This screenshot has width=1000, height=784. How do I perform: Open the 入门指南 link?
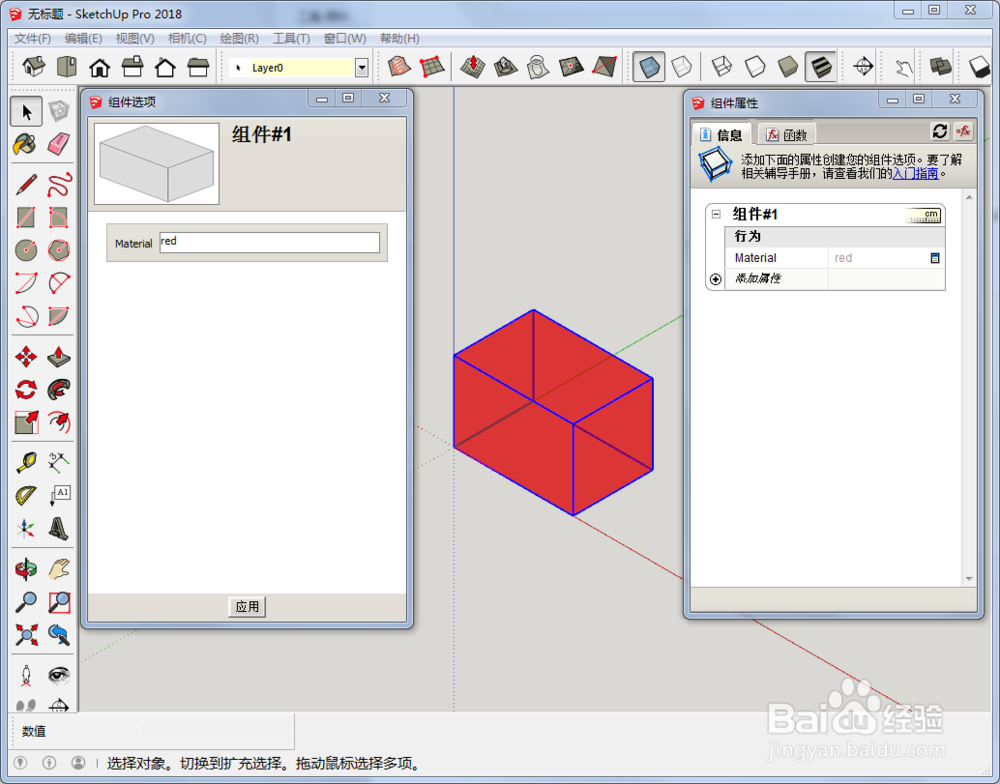point(915,174)
